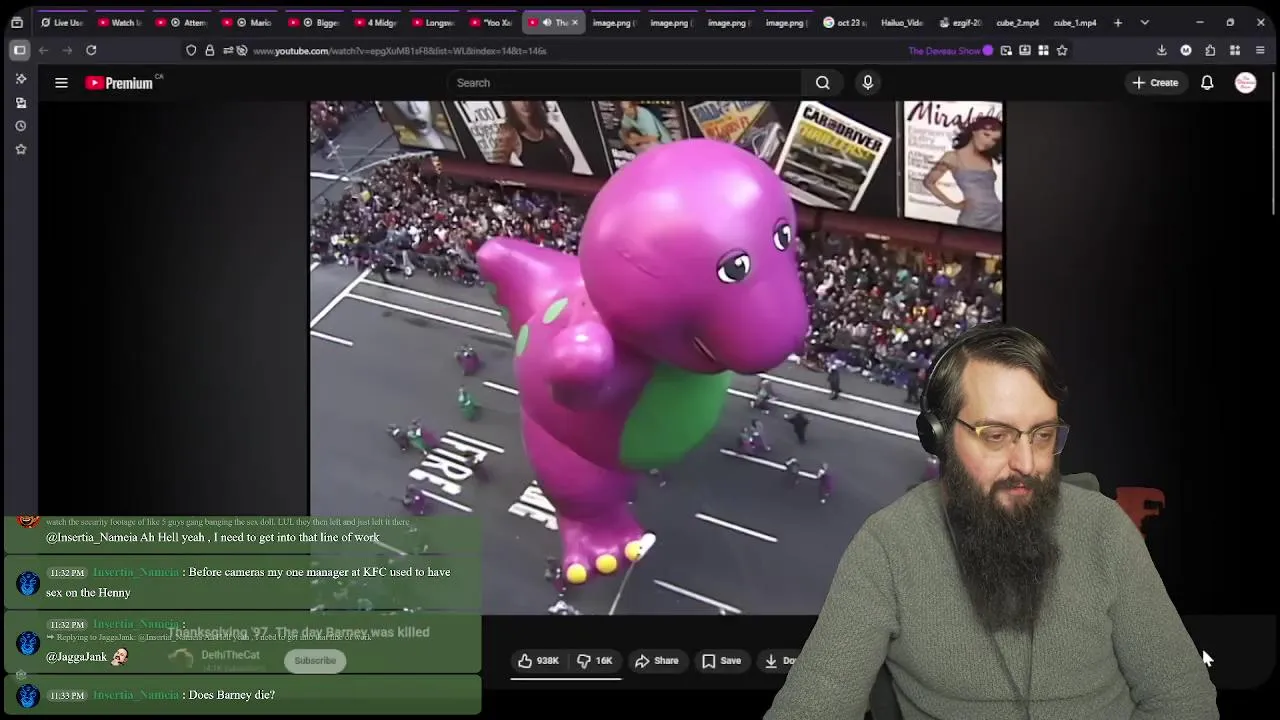The height and width of the screenshot is (720, 1280).
Task: Click the save-page icon in address bar
Action: [1025, 50]
